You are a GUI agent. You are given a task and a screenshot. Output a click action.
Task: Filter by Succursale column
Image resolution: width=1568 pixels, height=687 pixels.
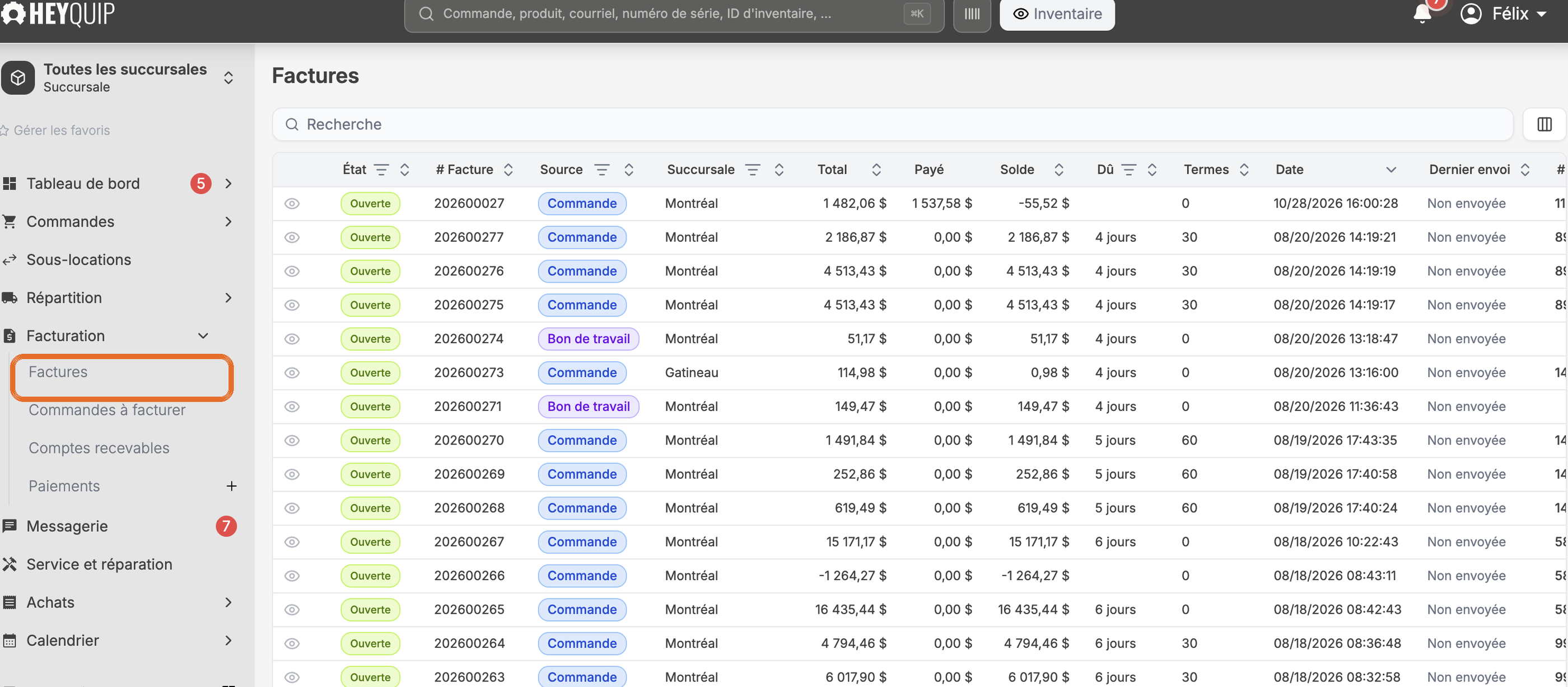pyautogui.click(x=752, y=170)
